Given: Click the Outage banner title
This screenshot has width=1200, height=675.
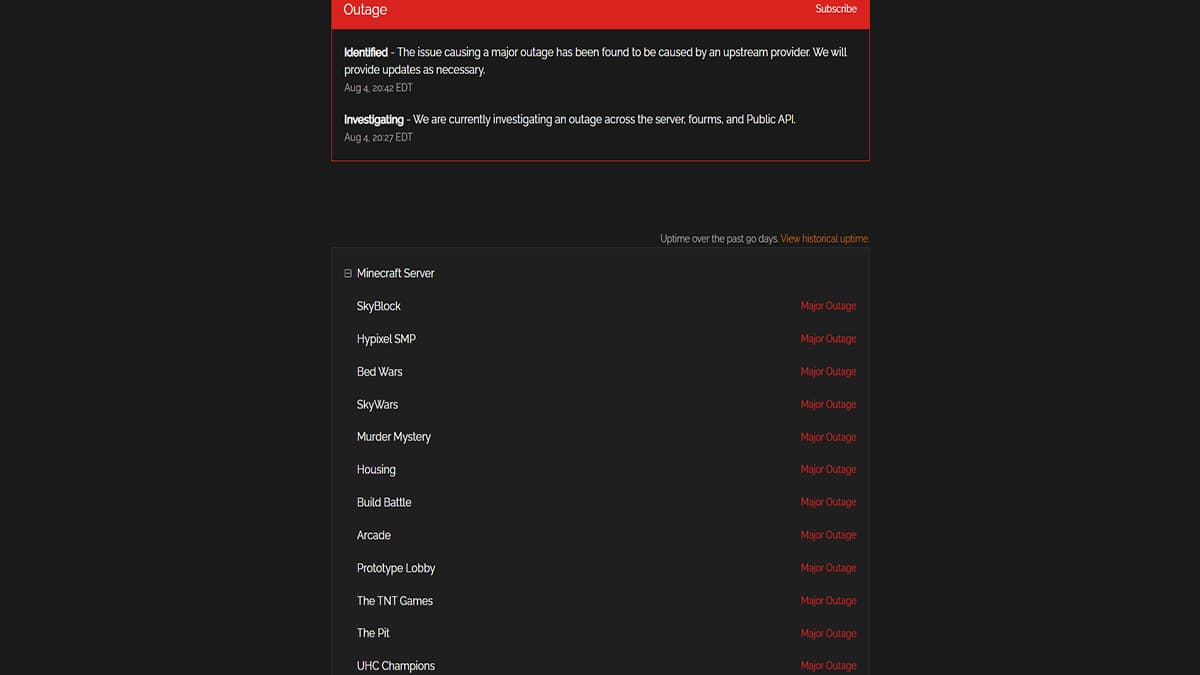Looking at the screenshot, I should click(x=364, y=9).
